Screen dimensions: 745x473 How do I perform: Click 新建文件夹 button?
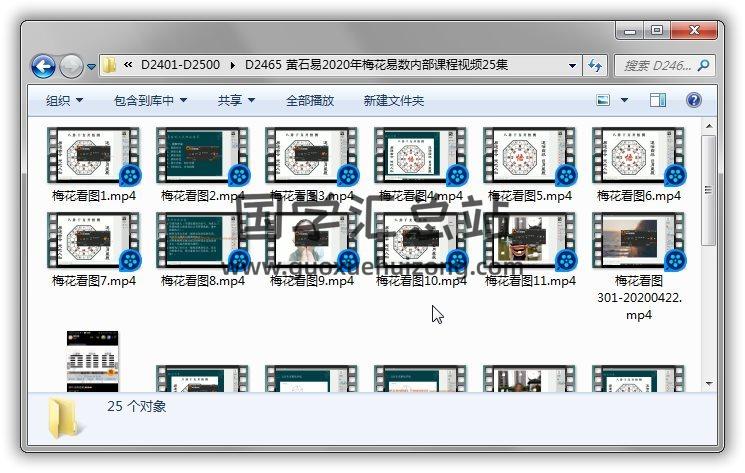coord(393,100)
